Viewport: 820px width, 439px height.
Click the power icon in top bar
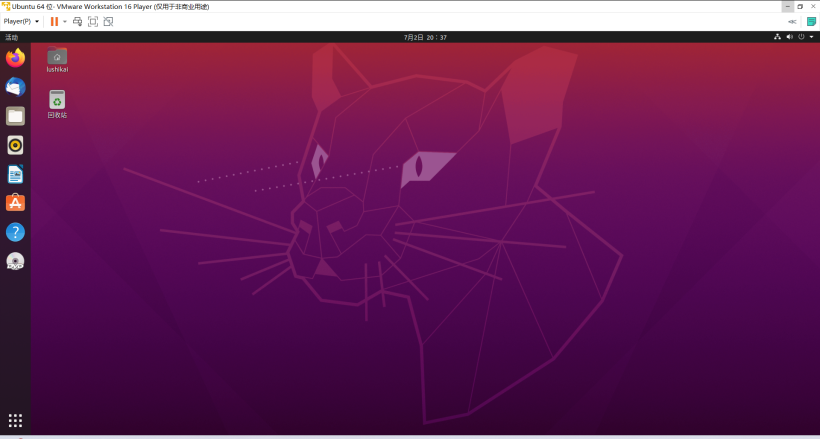point(801,37)
